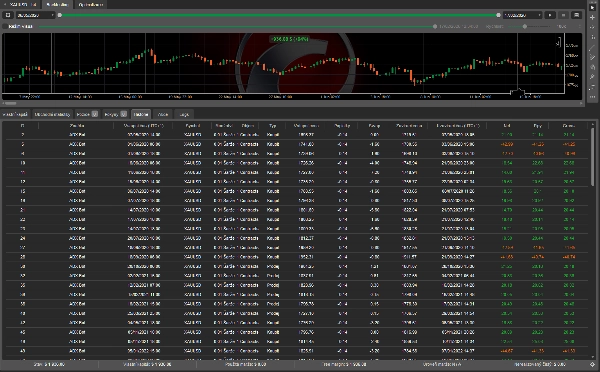Sort by the Typ column header
The height and width of the screenshot is (372, 600).
[272, 126]
